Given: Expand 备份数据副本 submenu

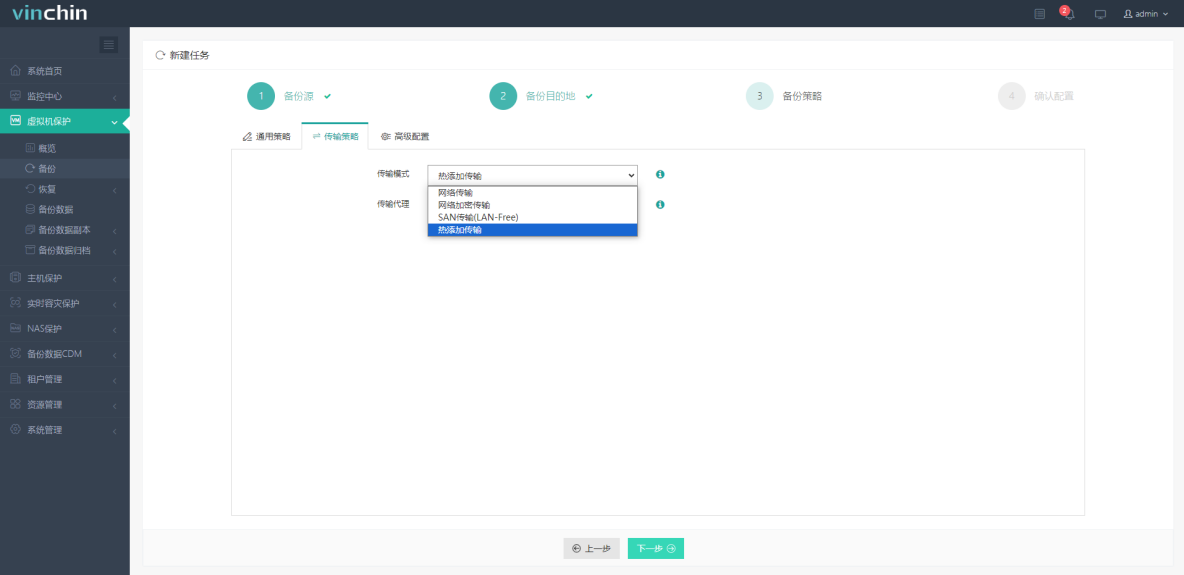Looking at the screenshot, I should coord(65,230).
